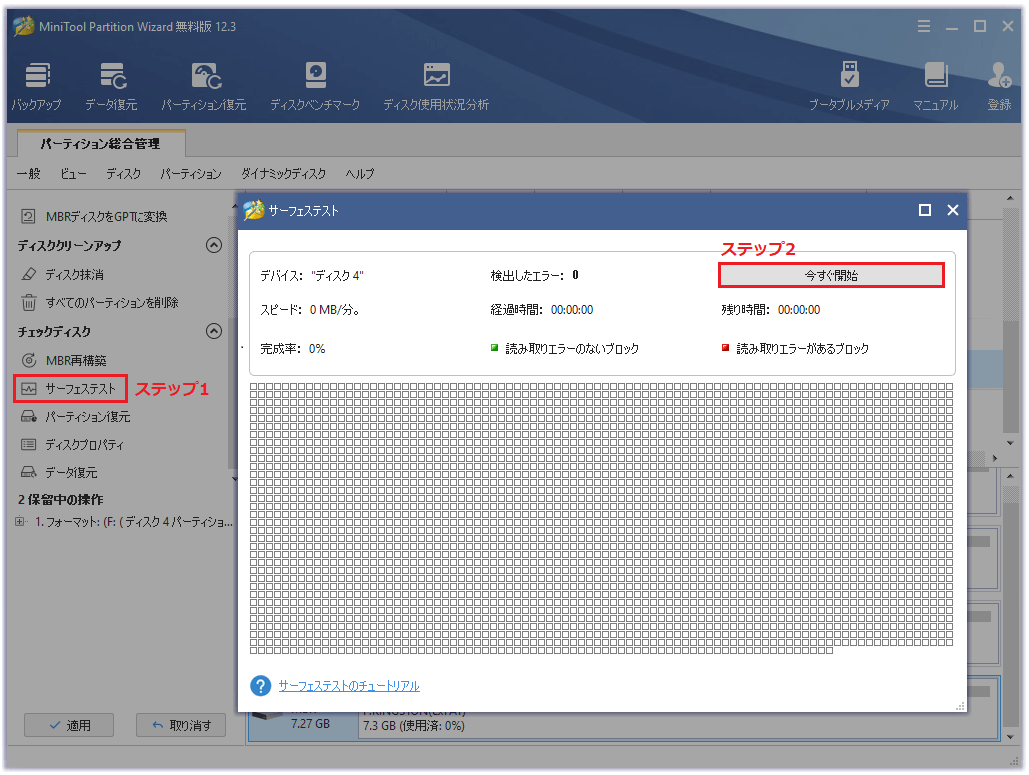Close the サーフェステスト dialog
The height and width of the screenshot is (775, 1029).
tap(953, 210)
